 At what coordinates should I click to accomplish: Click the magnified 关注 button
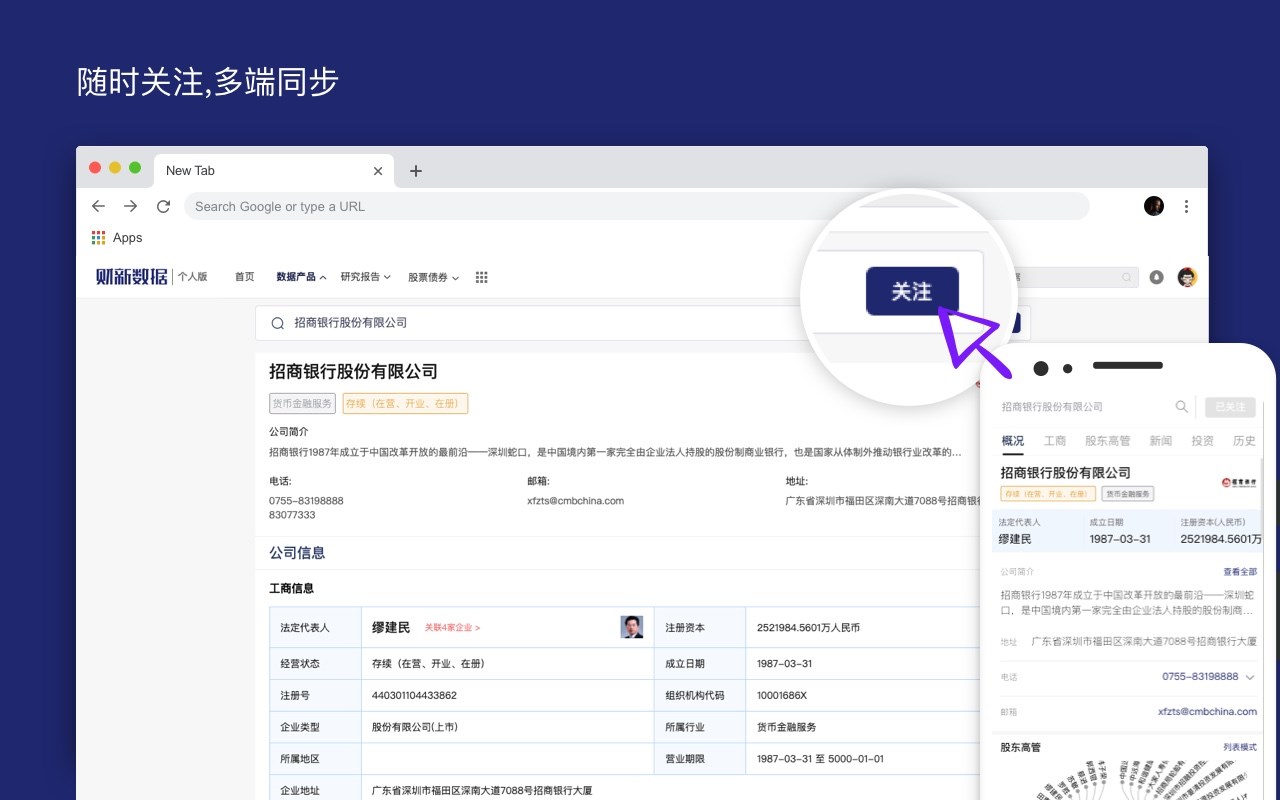912,291
